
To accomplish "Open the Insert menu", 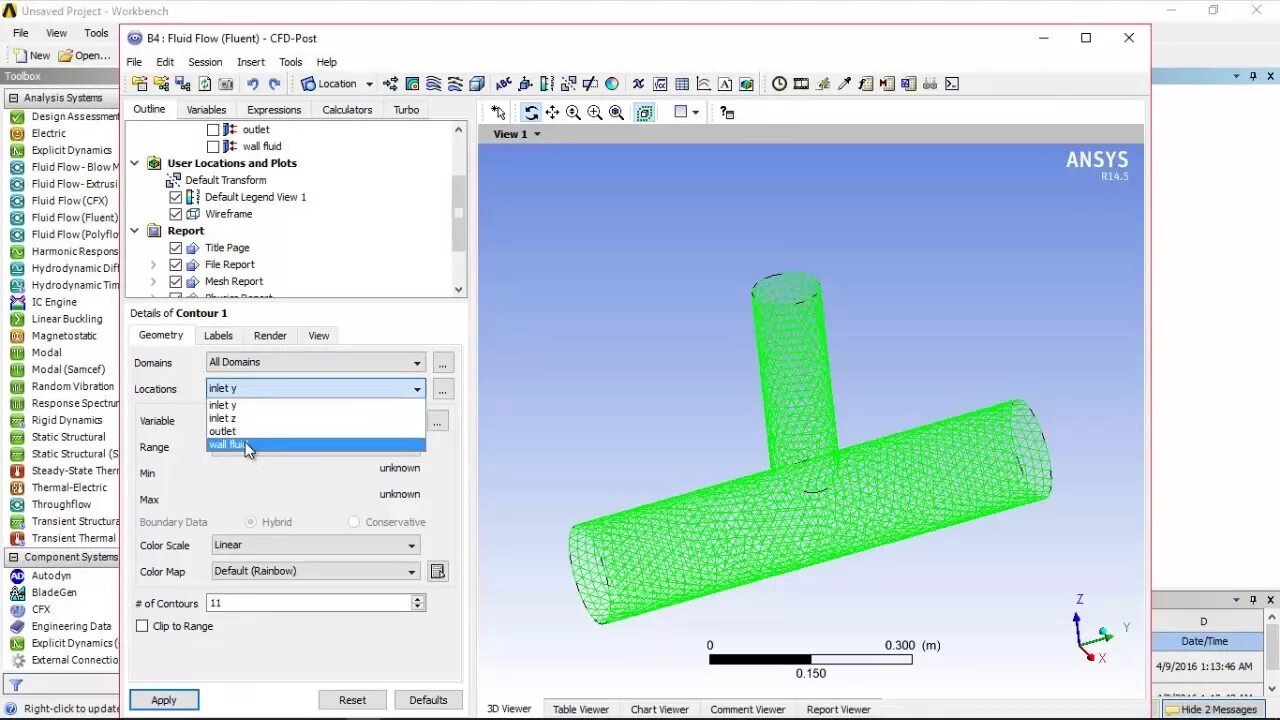I will (x=251, y=62).
